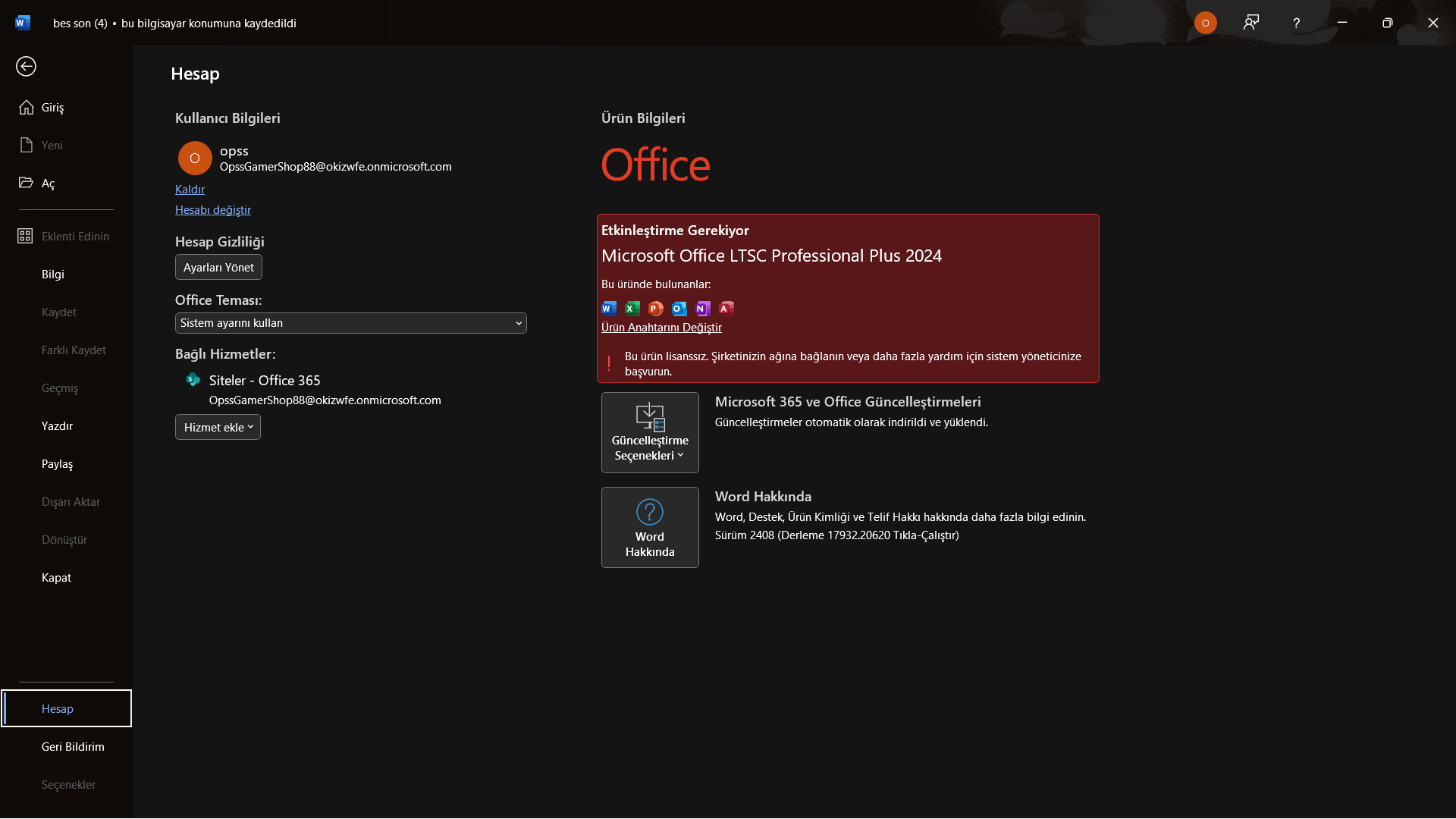Click the orange opss user avatar
This screenshot has width=1456, height=819.
coord(195,158)
